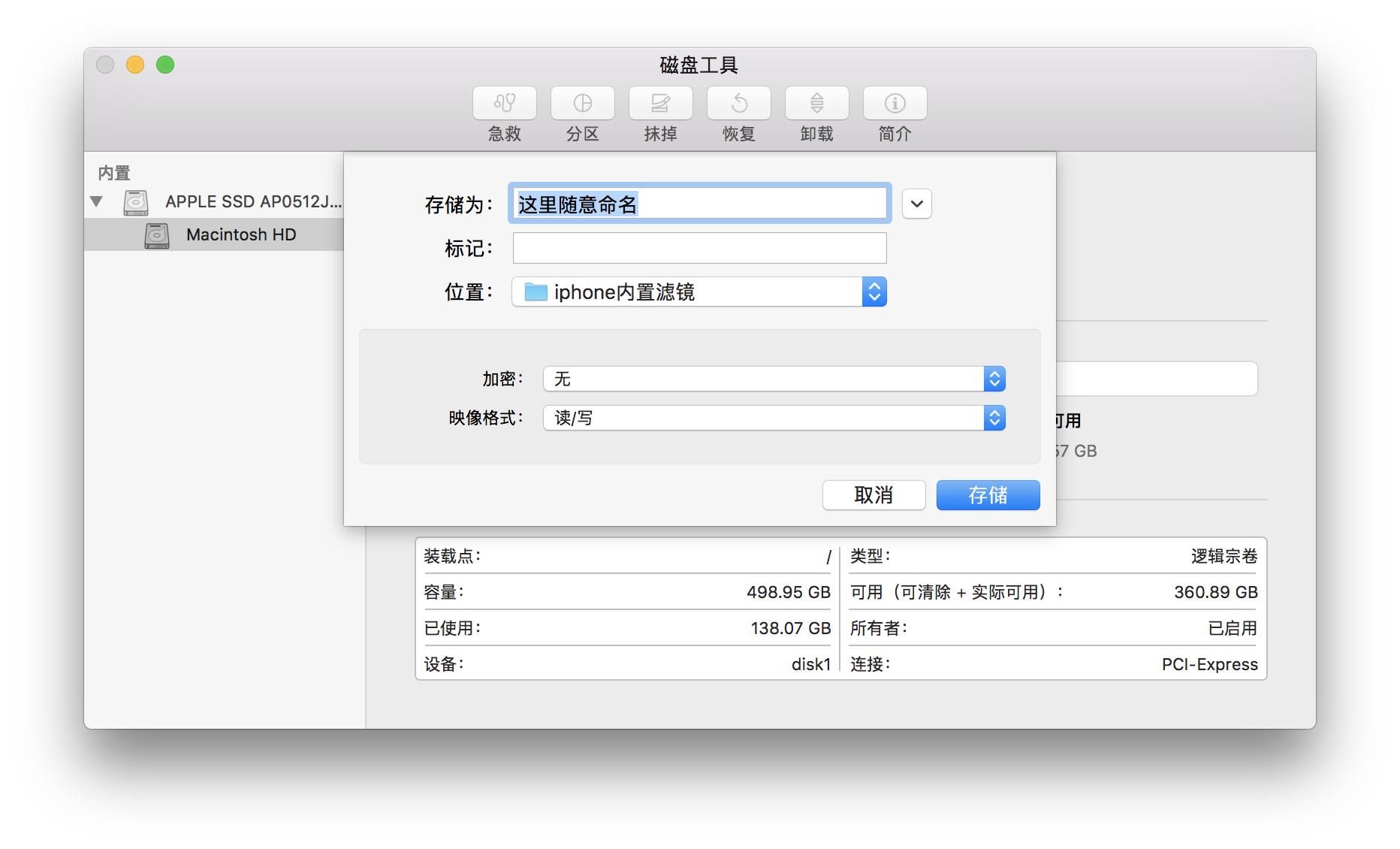Click the blue 存储 (Save) button
Image resolution: width=1400 pixels, height=849 pixels.
click(987, 495)
